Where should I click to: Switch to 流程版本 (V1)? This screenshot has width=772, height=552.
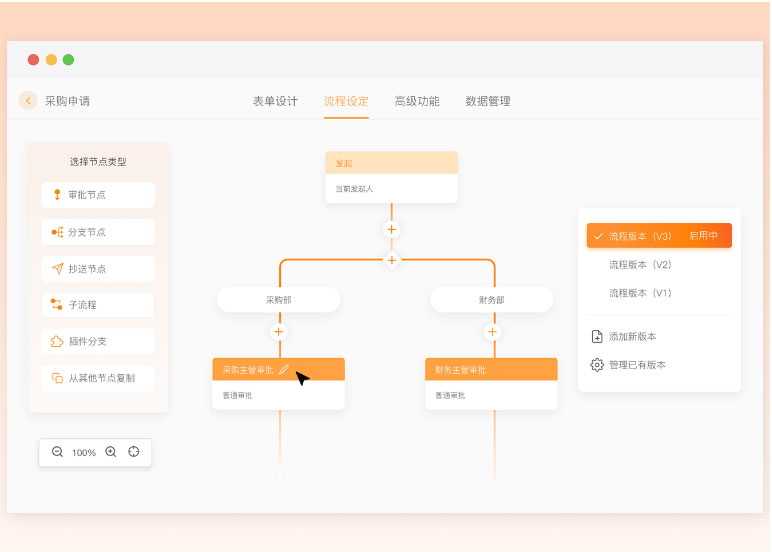click(640, 293)
